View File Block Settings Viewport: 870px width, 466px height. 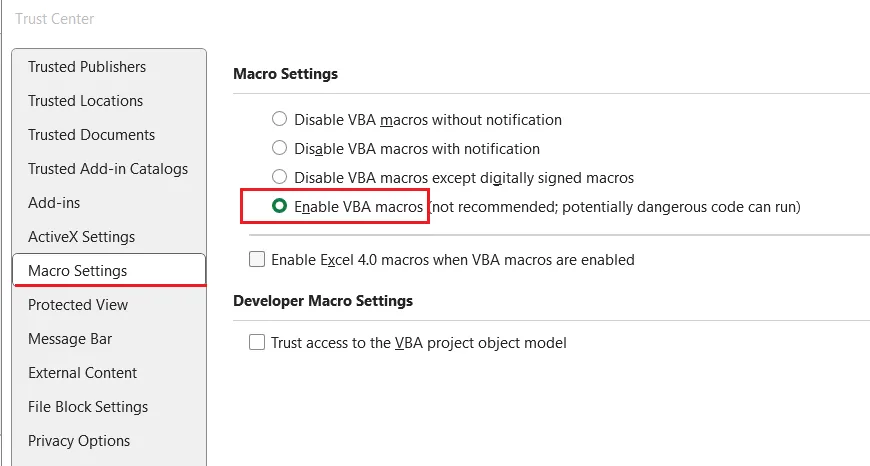pos(88,407)
